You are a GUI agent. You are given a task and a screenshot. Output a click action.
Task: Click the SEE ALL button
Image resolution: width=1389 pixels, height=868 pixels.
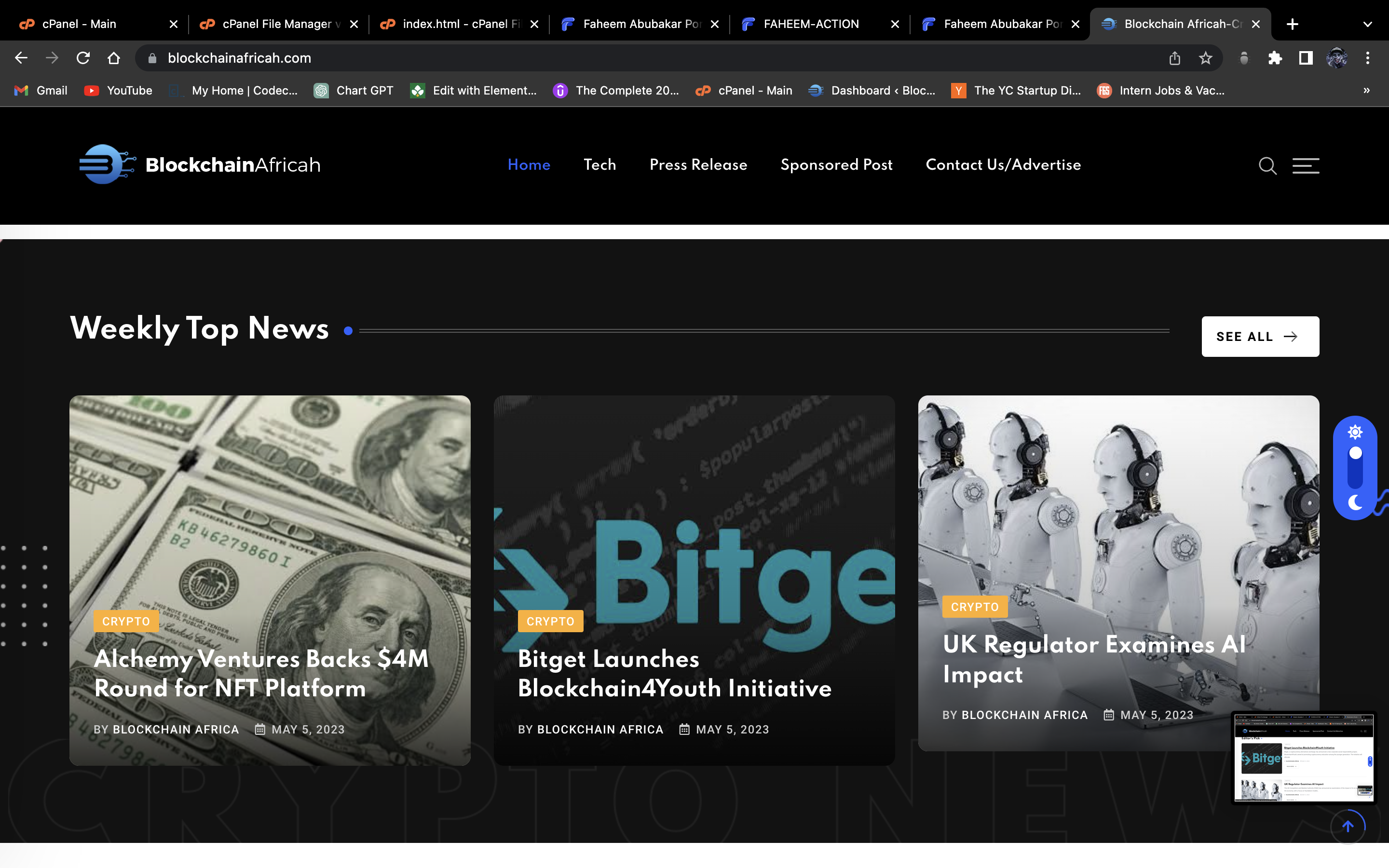(x=1260, y=337)
